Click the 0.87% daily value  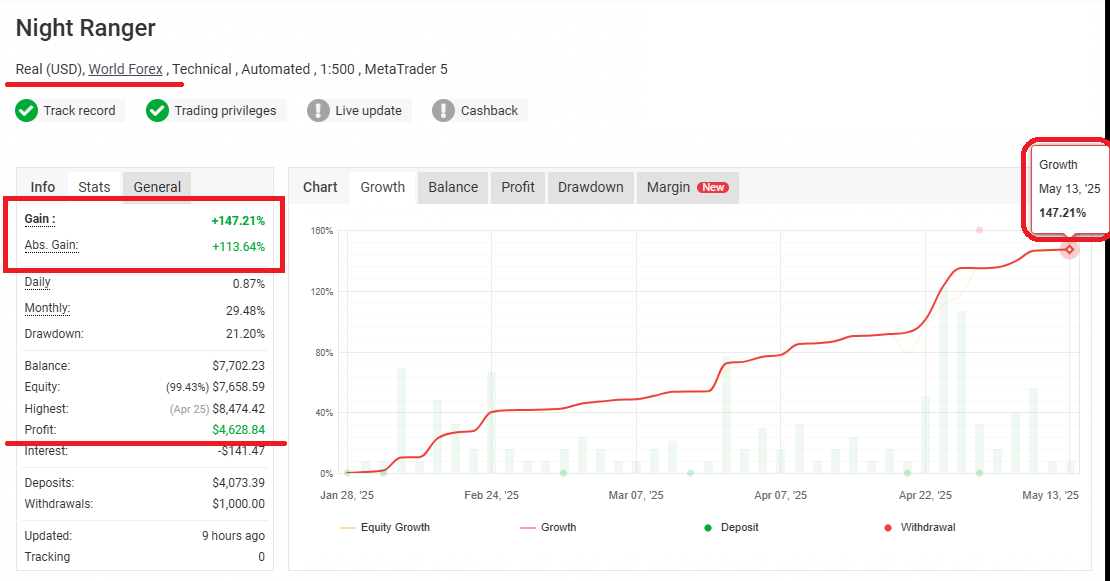[248, 284]
